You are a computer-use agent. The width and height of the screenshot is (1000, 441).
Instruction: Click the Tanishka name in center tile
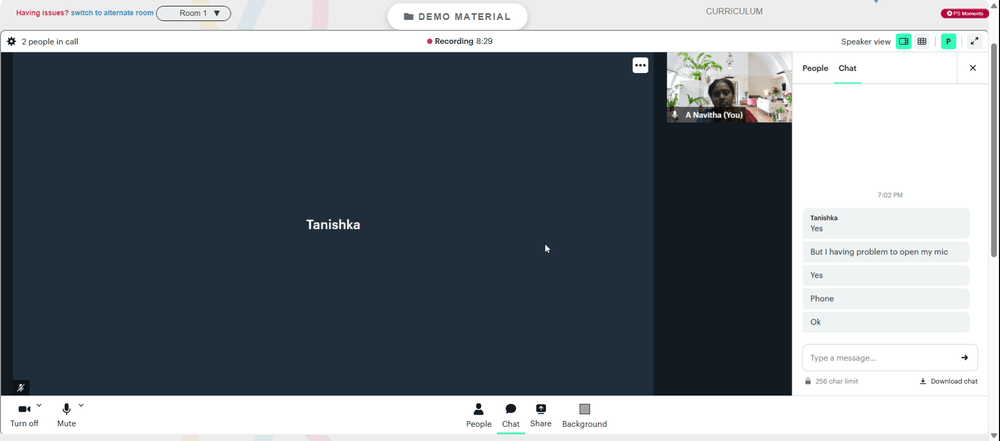tap(333, 225)
